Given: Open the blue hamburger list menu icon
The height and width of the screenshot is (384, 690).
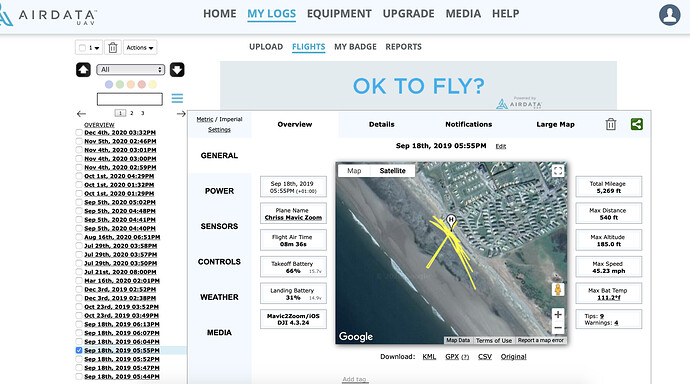Looking at the screenshot, I should click(177, 98).
